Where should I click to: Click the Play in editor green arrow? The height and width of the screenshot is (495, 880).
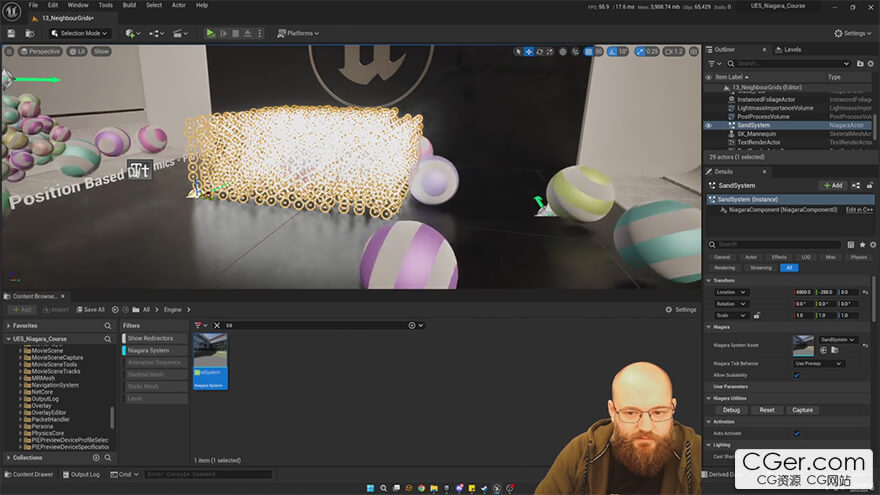(210, 34)
